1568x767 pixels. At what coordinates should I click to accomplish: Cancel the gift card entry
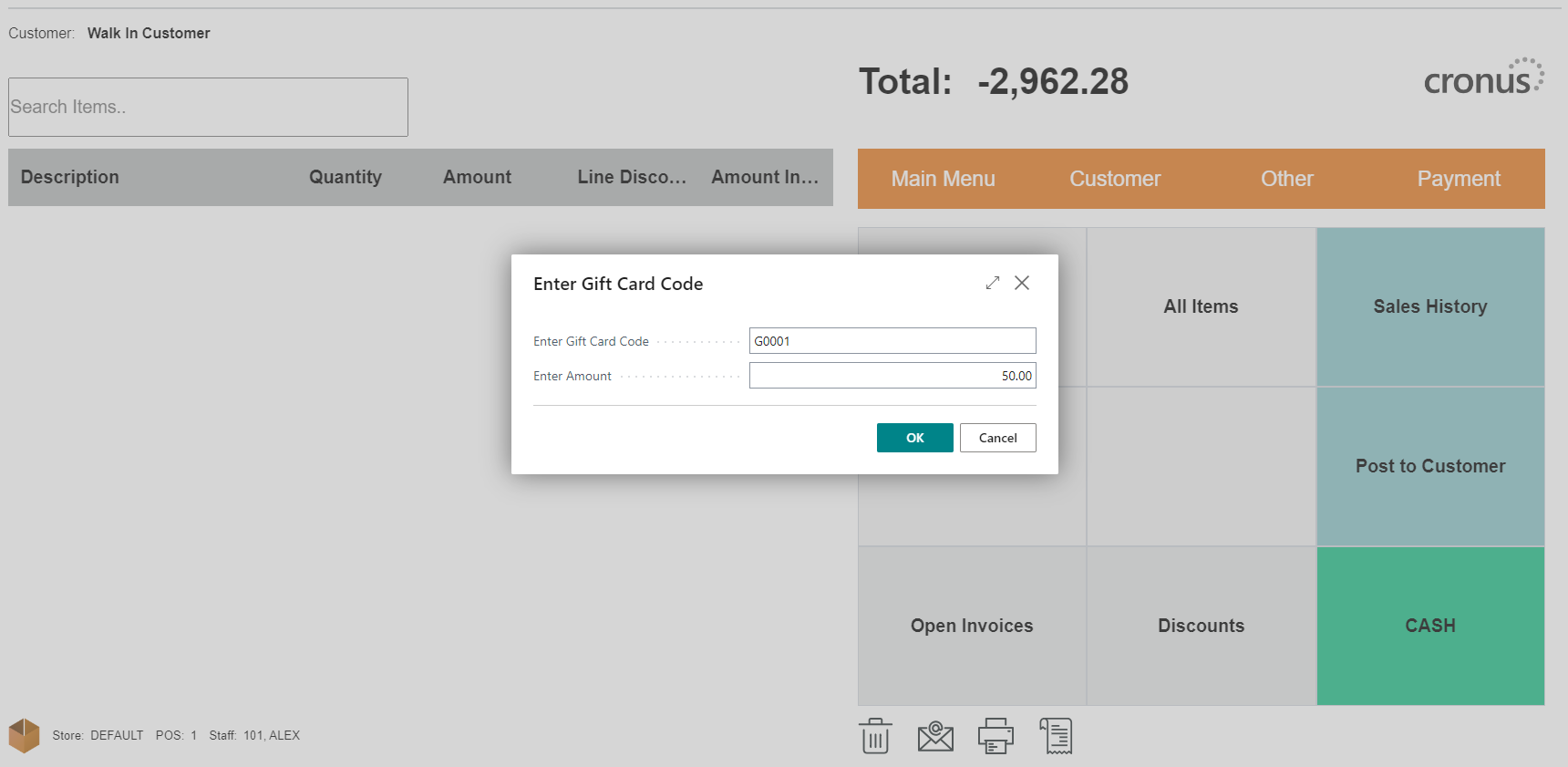997,438
